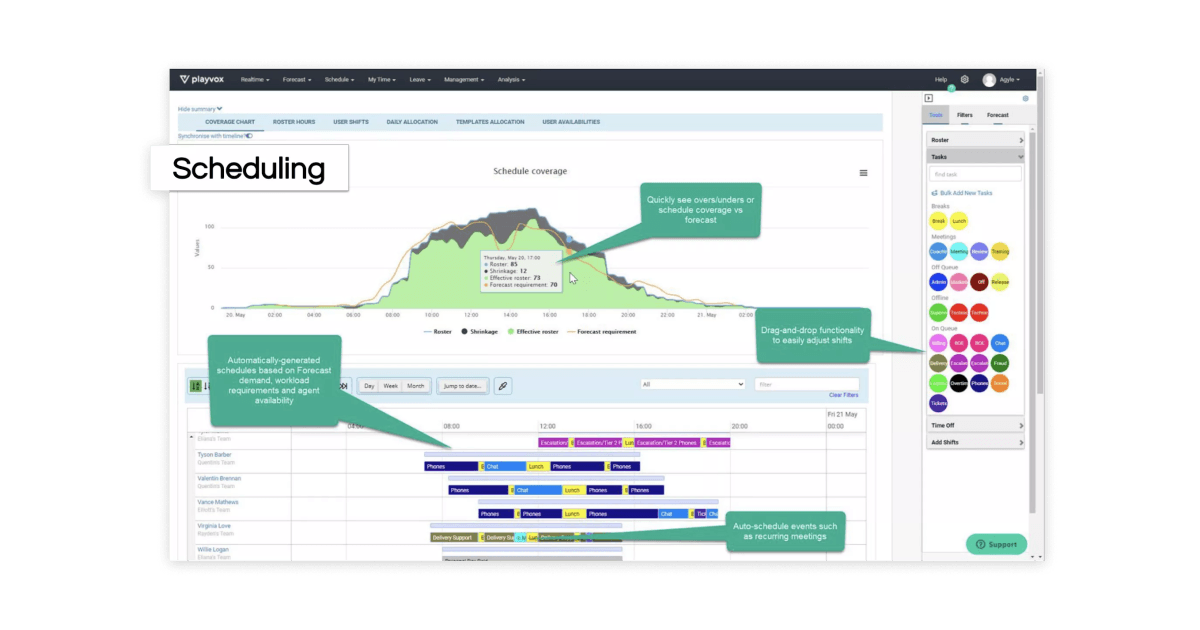Screen dimensions: 1200x630
Task: Click the green sort icon in schedule toolbar
Action: (196, 385)
